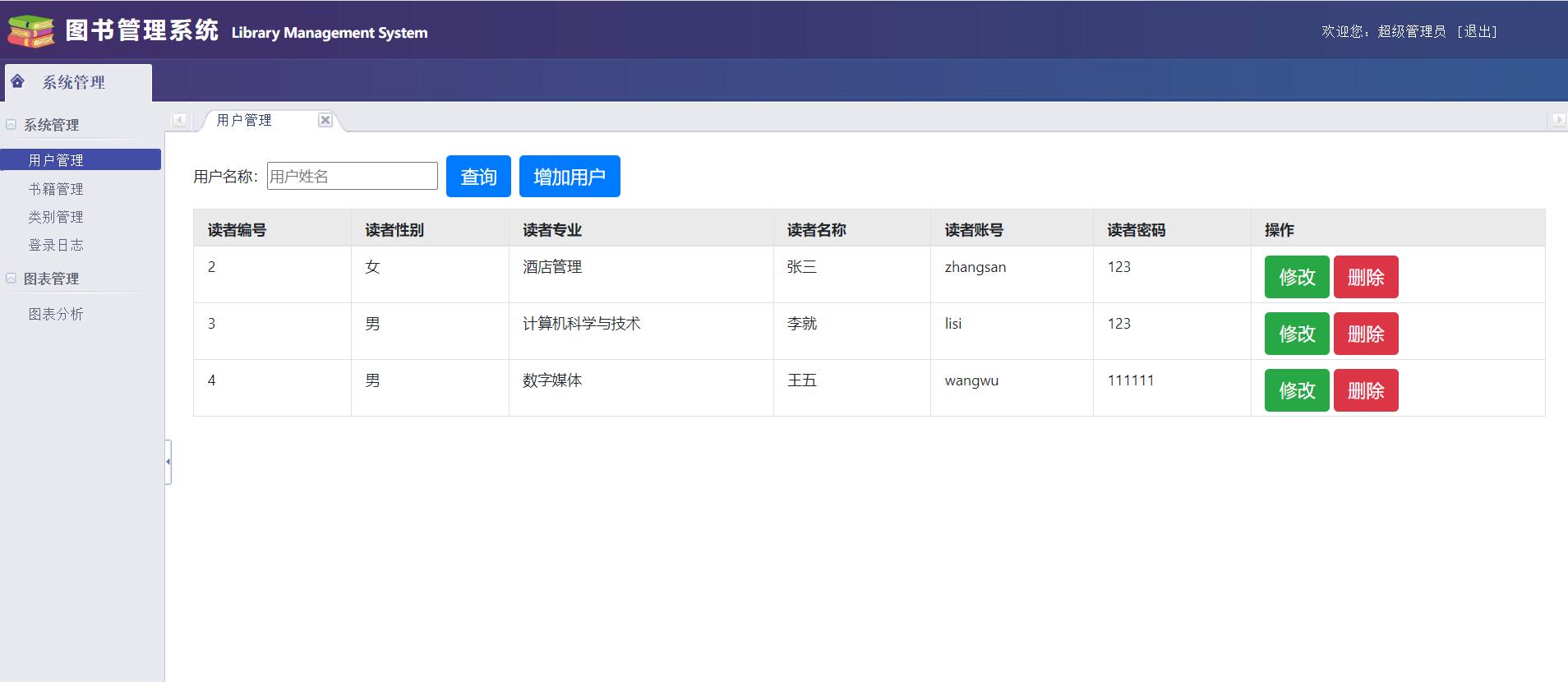
Task: Click 修改 for user 张三
Action: point(1297,277)
